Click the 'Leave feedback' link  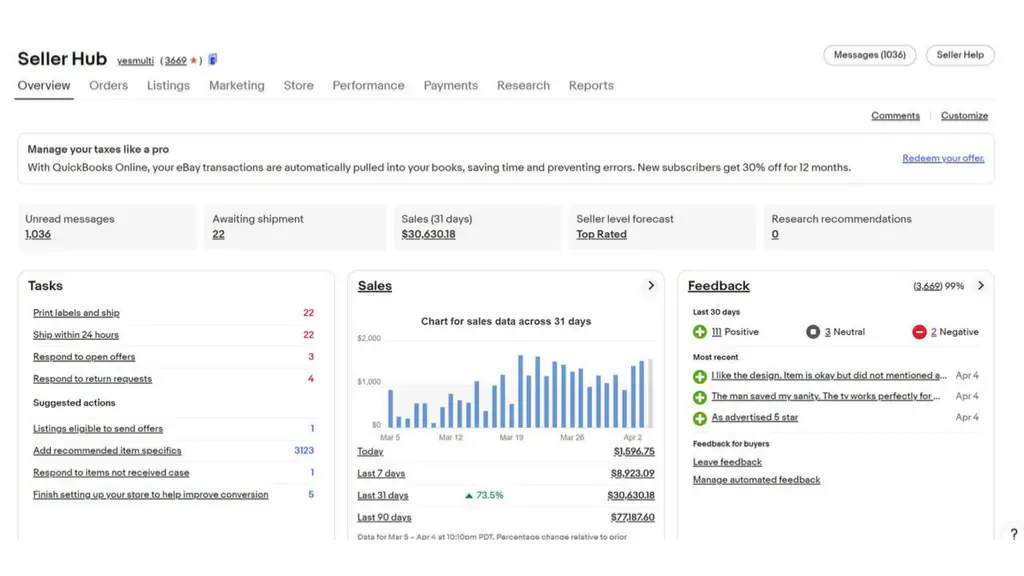tap(727, 462)
